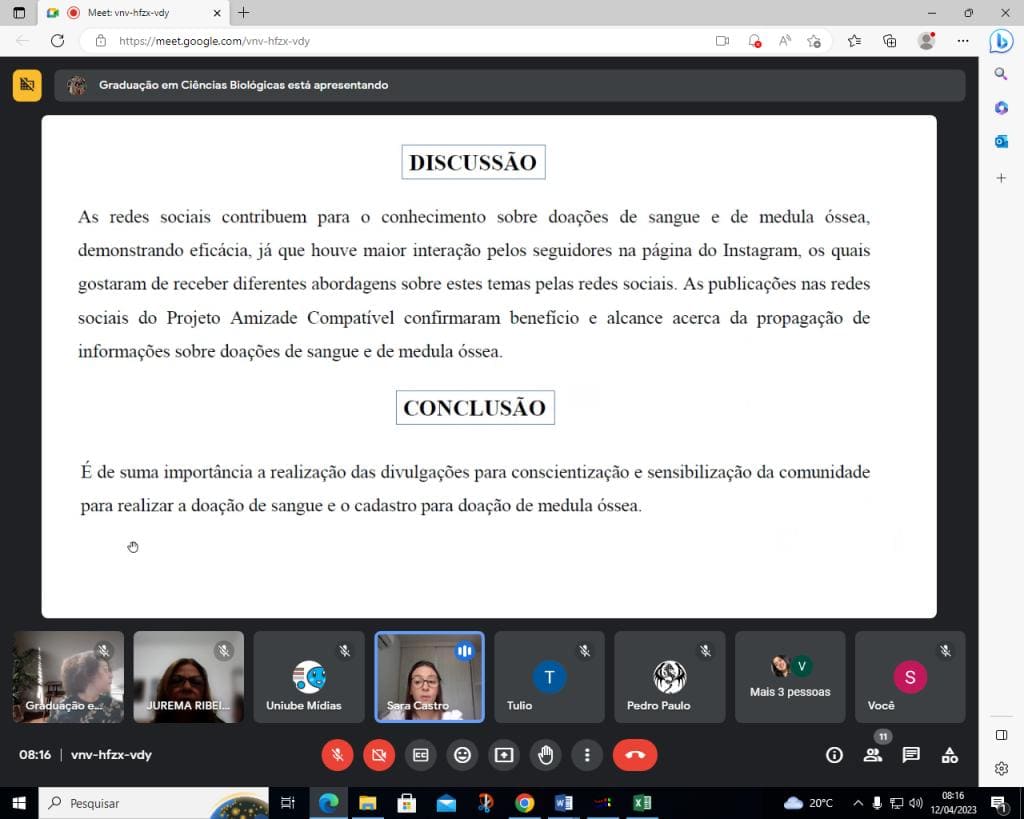Open the Edge Favorites list
1024x819 pixels.
tap(854, 40)
